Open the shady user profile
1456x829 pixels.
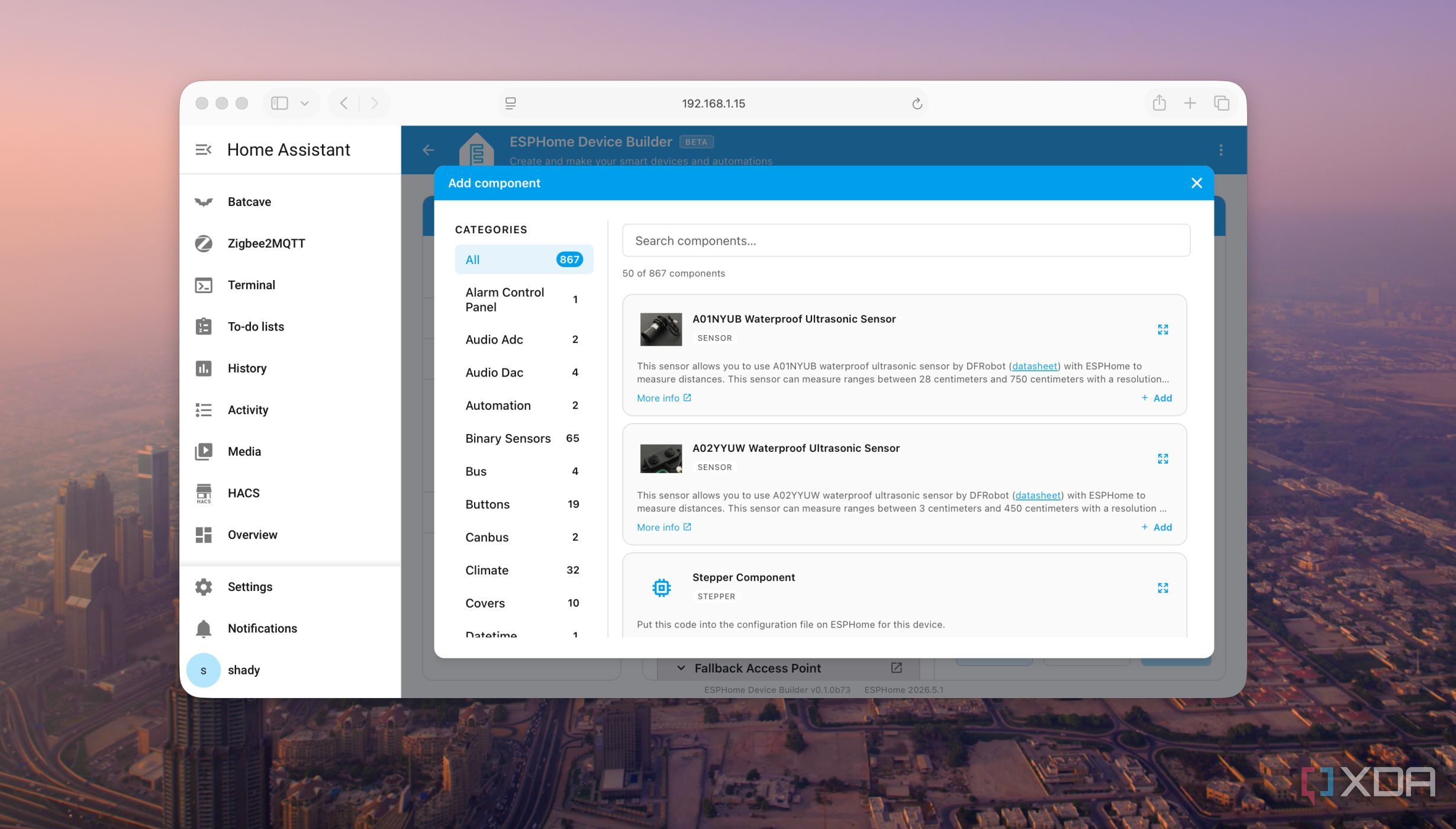pyautogui.click(x=290, y=670)
